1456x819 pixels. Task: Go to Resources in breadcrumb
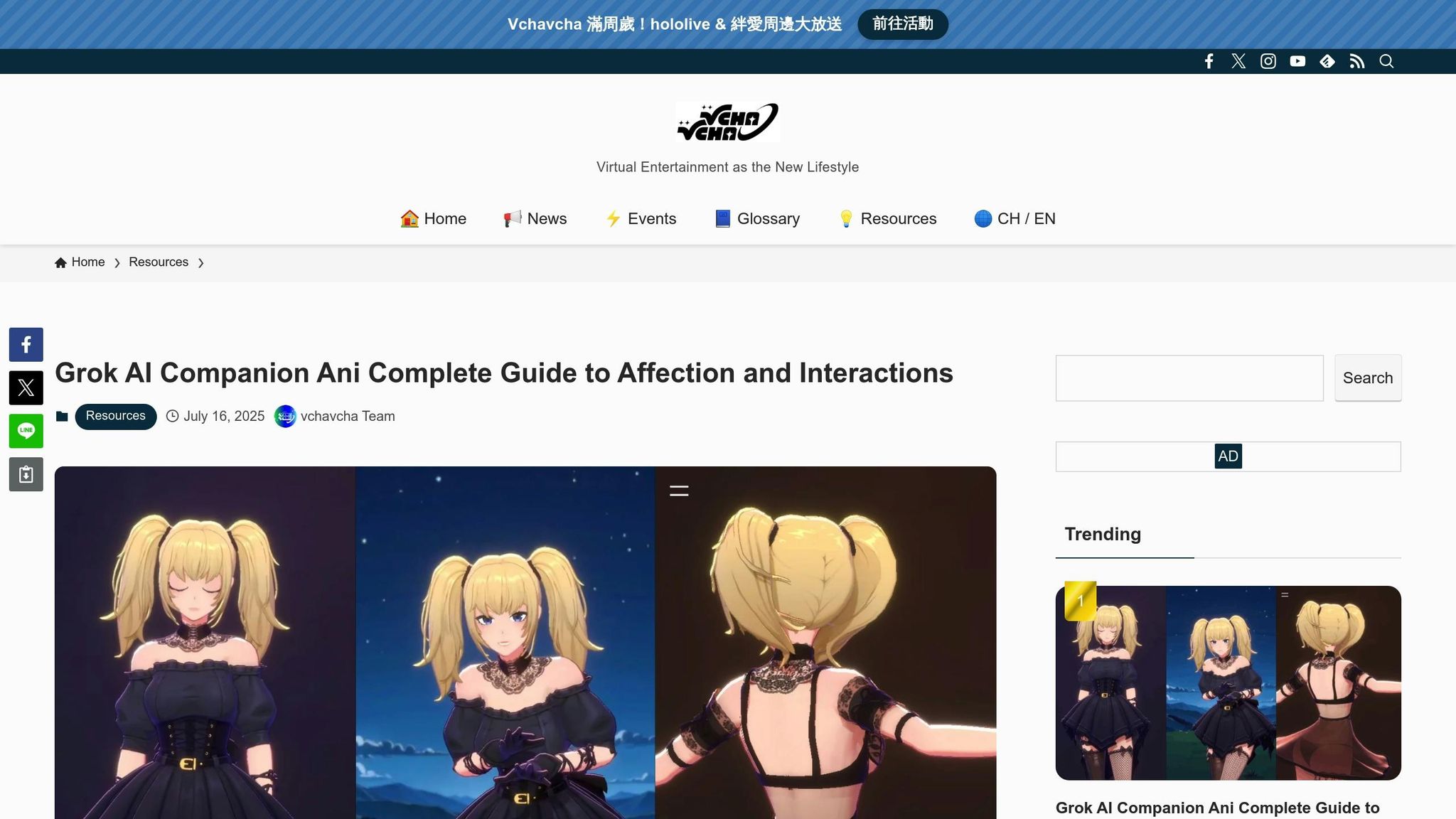click(159, 262)
